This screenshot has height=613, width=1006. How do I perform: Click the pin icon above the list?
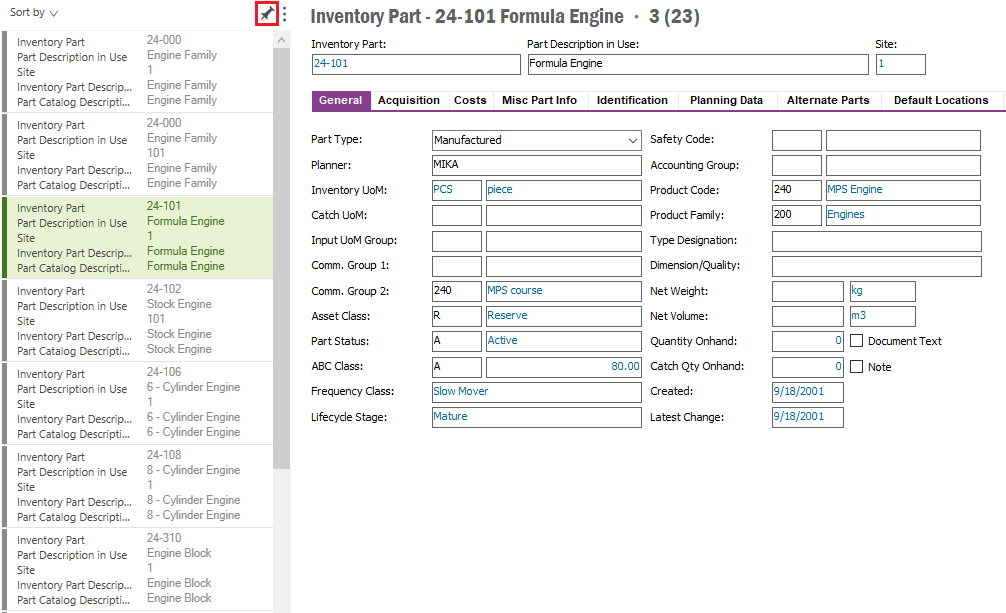[x=266, y=14]
